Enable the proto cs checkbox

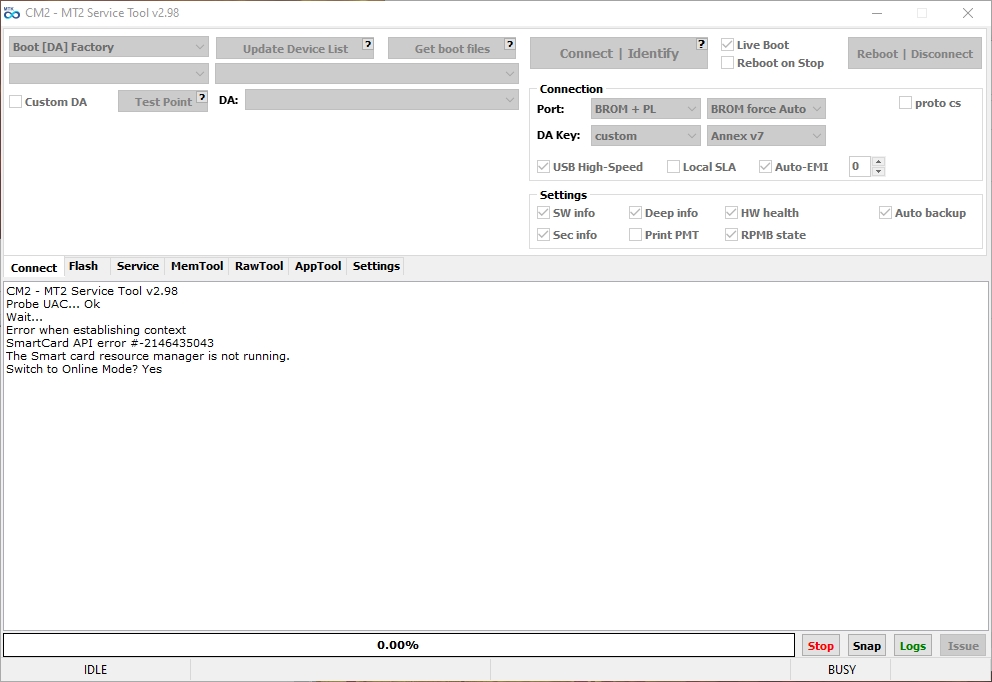coord(906,103)
